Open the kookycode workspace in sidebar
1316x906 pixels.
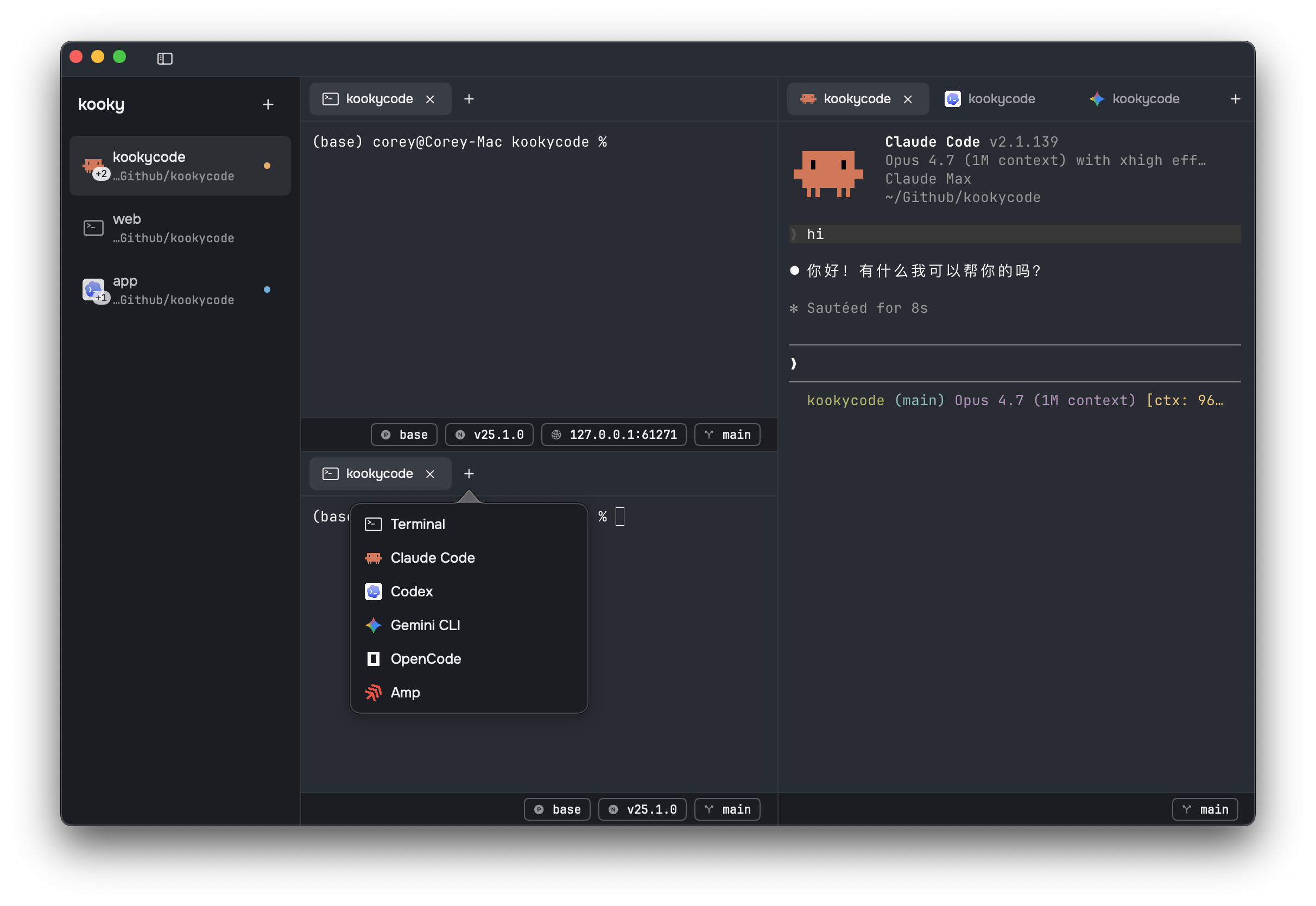click(x=180, y=166)
